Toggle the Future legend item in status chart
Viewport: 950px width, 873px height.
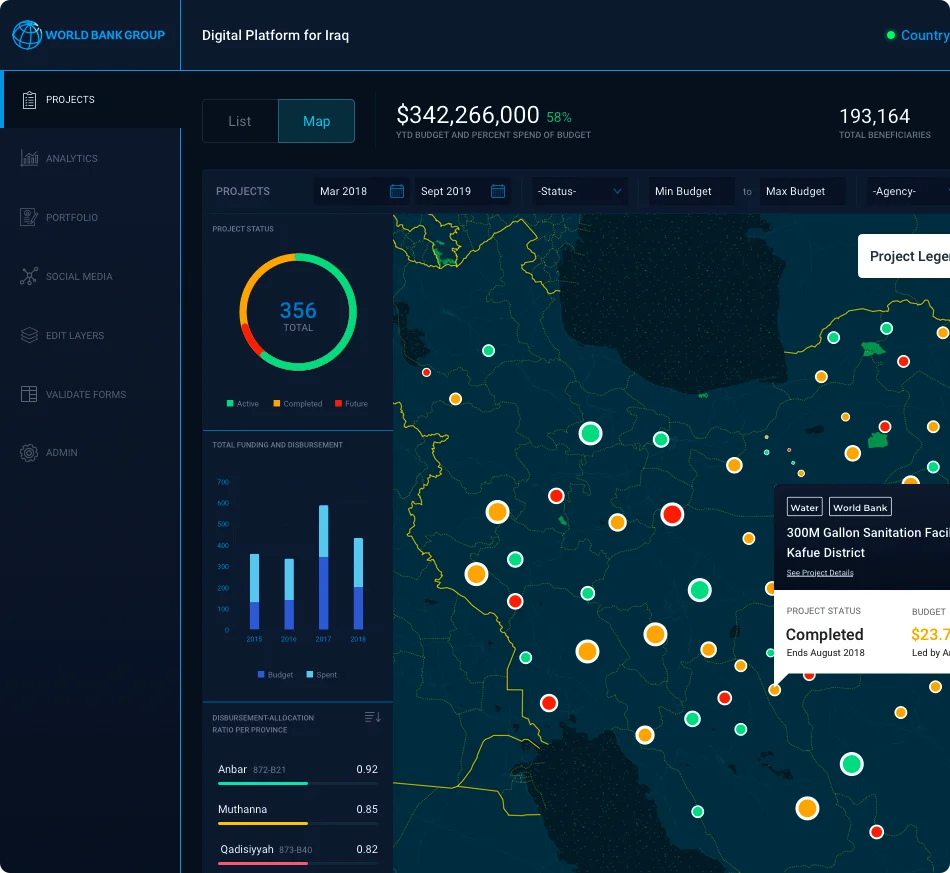[351, 403]
